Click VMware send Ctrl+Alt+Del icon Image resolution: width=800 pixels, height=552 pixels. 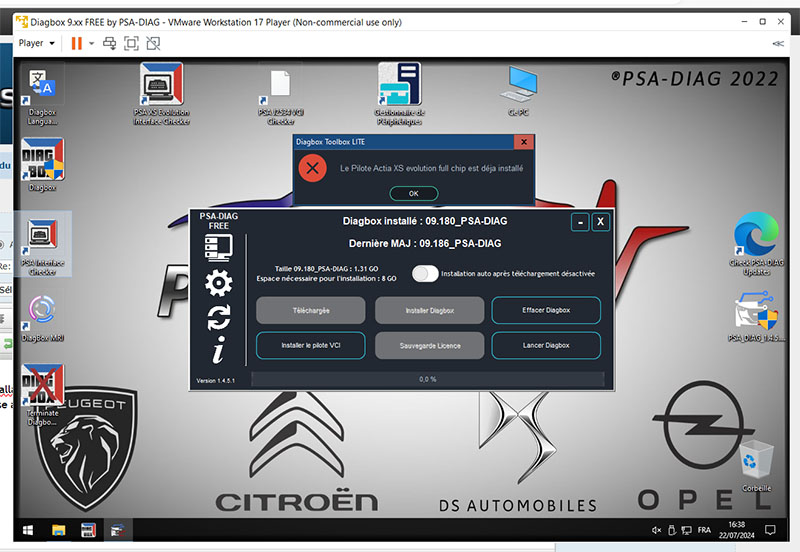pos(109,43)
